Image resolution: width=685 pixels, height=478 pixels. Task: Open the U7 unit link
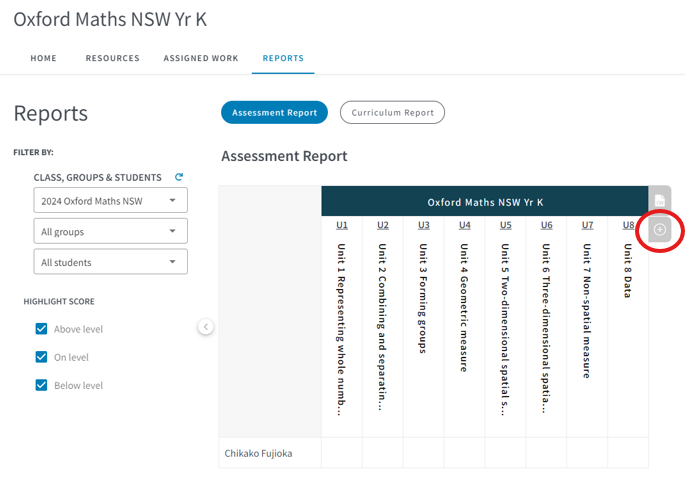[588, 225]
